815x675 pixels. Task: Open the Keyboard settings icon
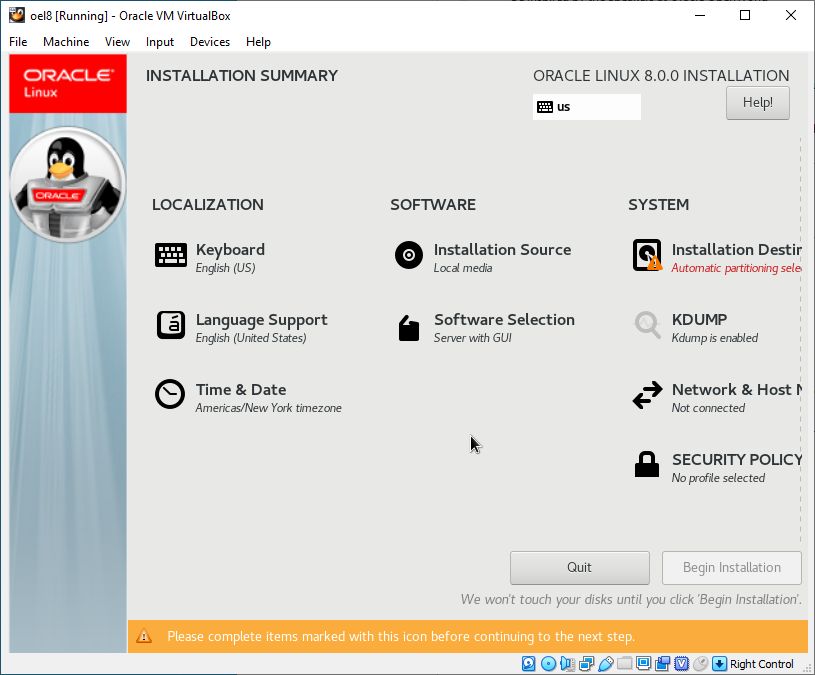[x=170, y=255]
